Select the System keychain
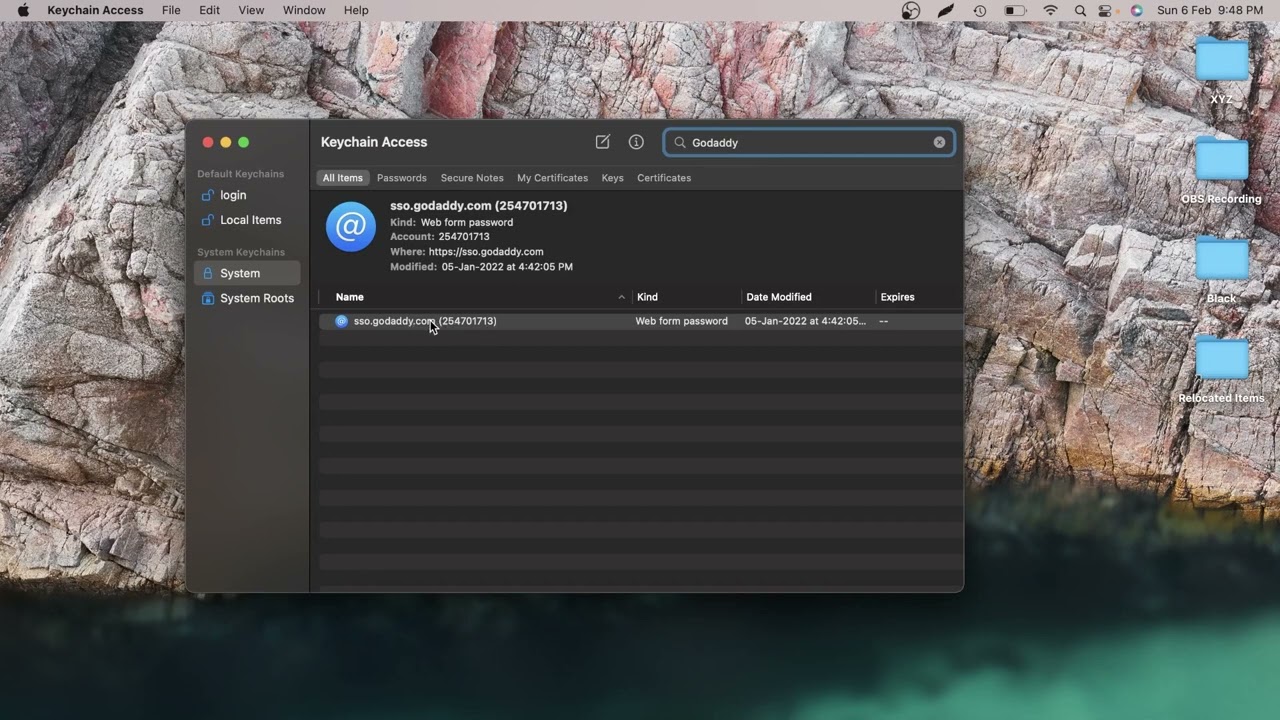Viewport: 1280px width, 720px height. [x=247, y=273]
